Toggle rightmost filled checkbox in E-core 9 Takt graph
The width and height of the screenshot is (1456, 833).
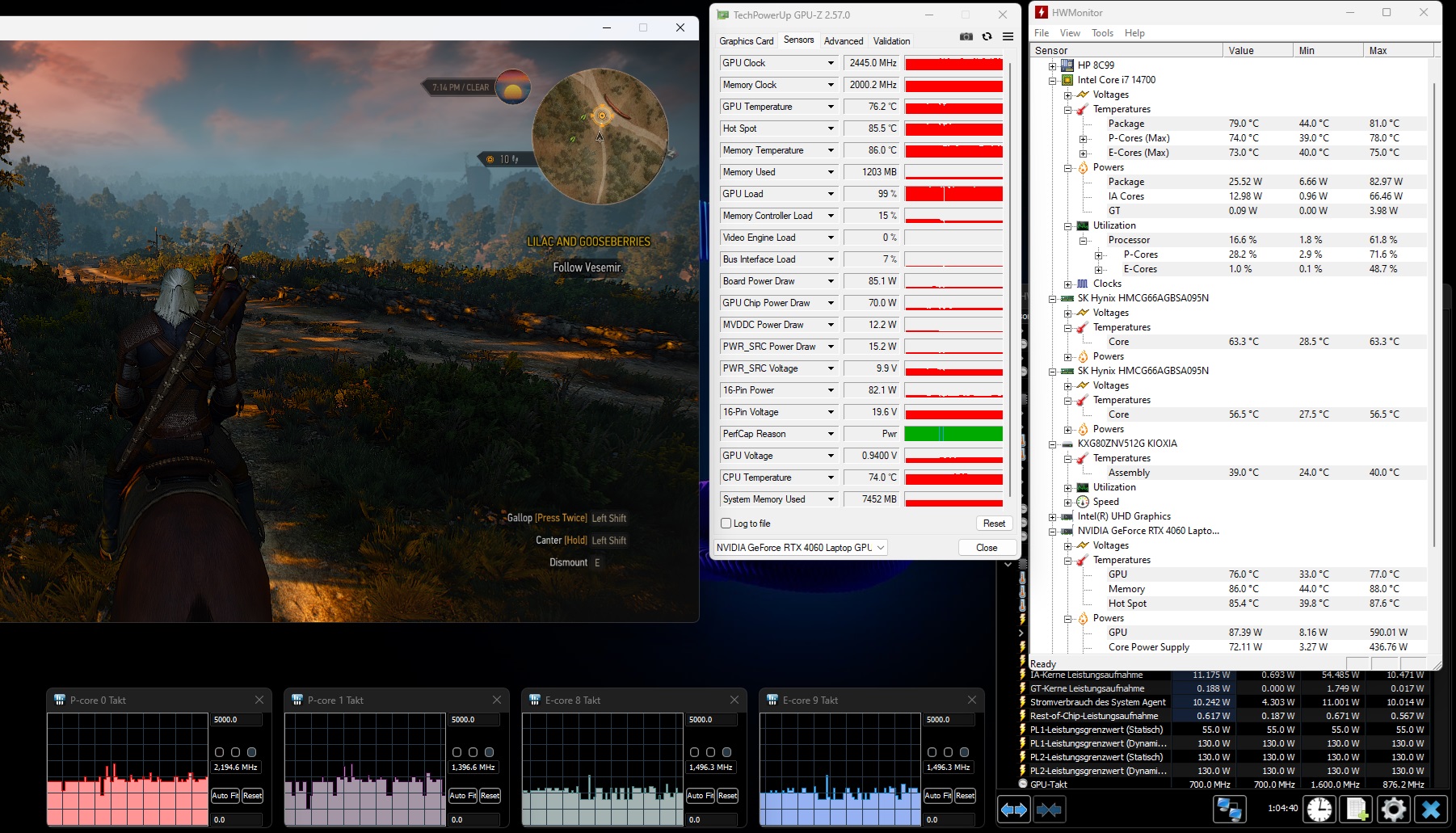[x=964, y=752]
